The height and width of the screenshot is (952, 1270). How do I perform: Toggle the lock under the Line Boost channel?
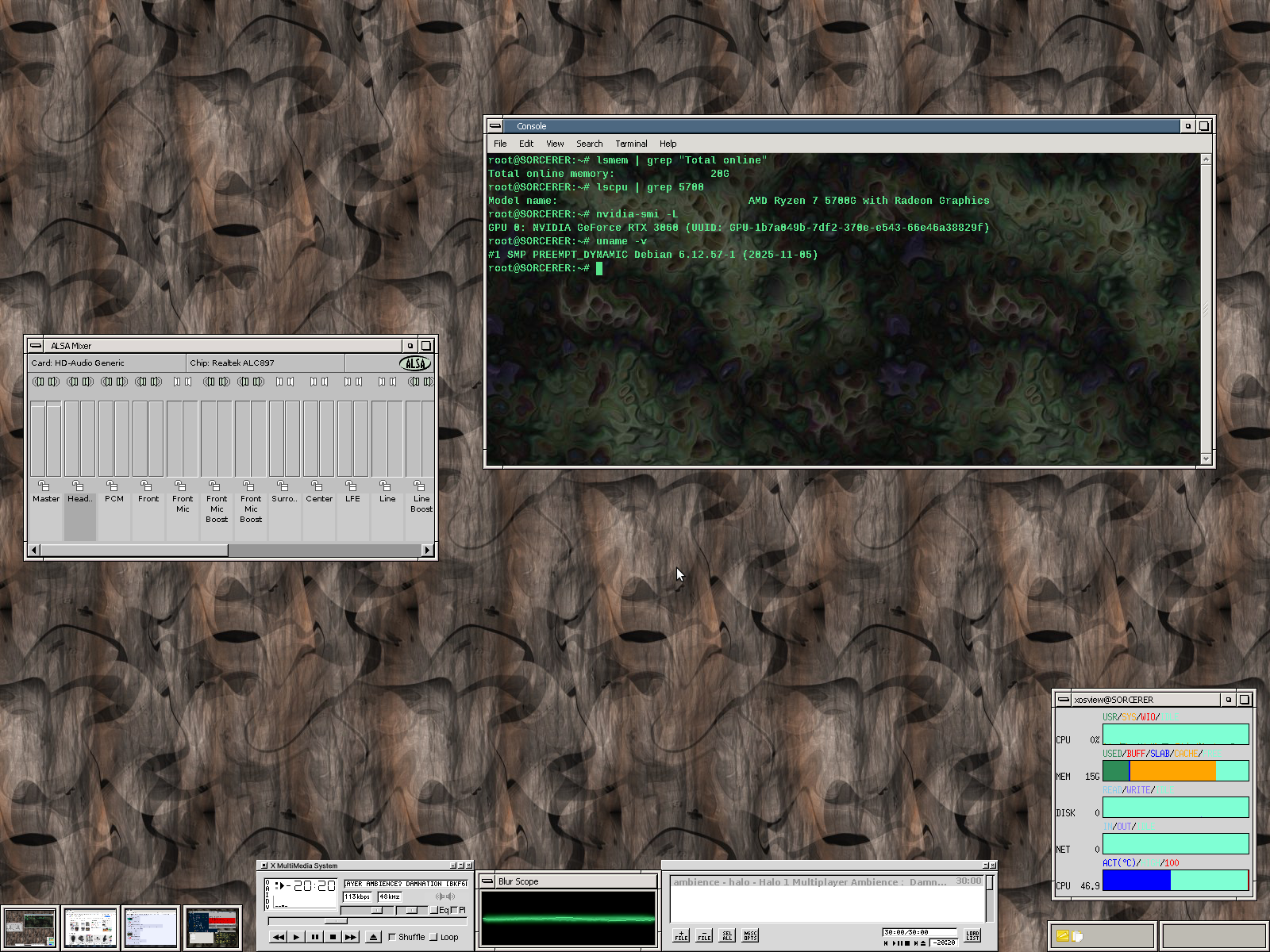coord(419,486)
